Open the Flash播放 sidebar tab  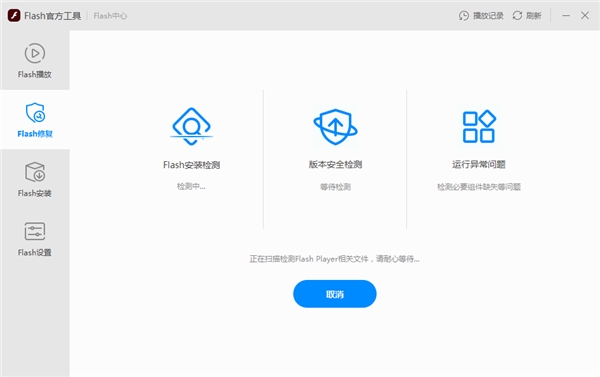point(35,60)
